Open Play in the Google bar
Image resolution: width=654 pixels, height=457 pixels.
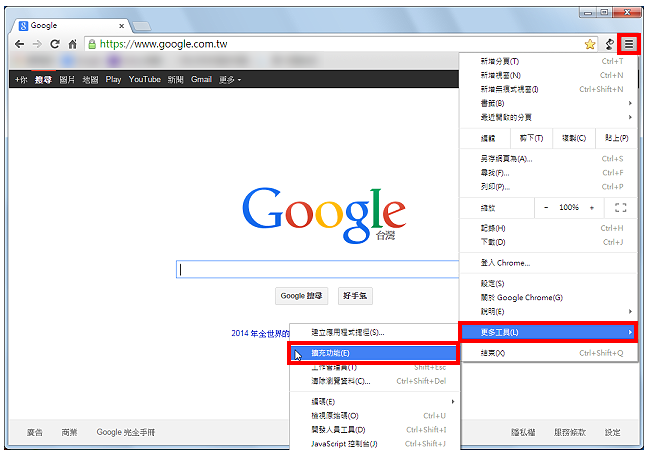click(x=113, y=80)
